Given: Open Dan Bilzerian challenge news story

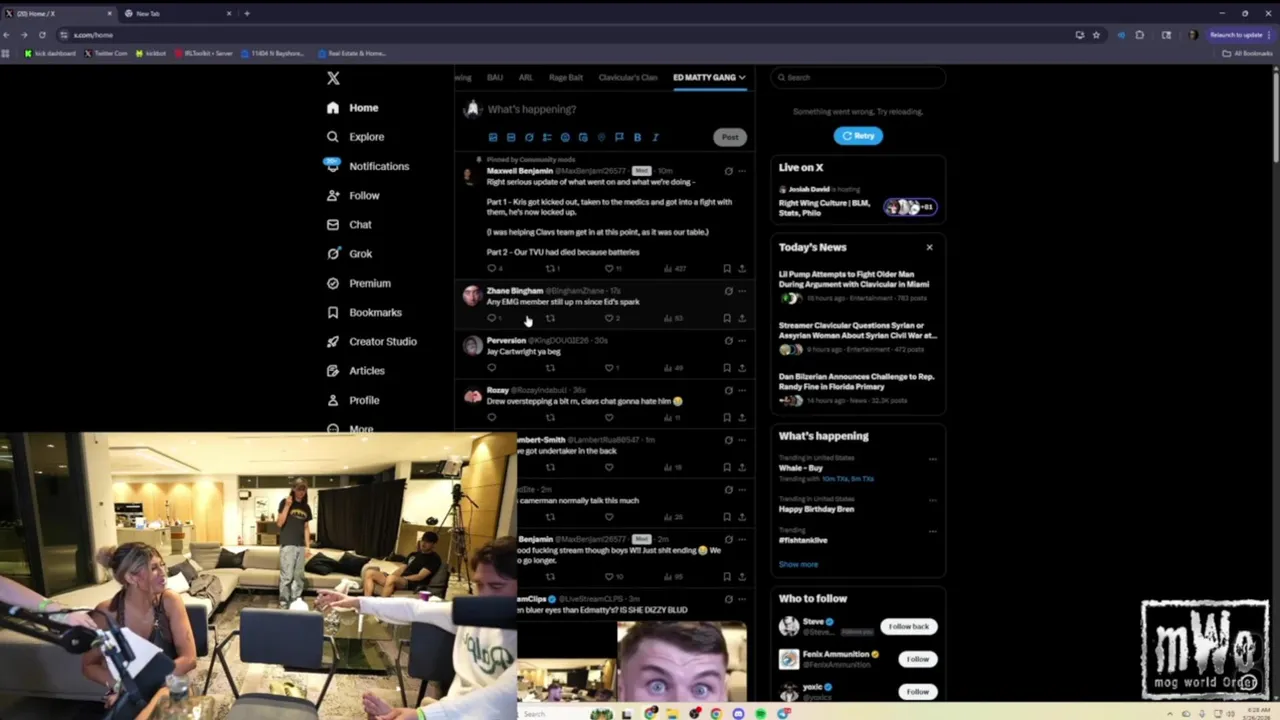Looking at the screenshot, I should [858, 389].
